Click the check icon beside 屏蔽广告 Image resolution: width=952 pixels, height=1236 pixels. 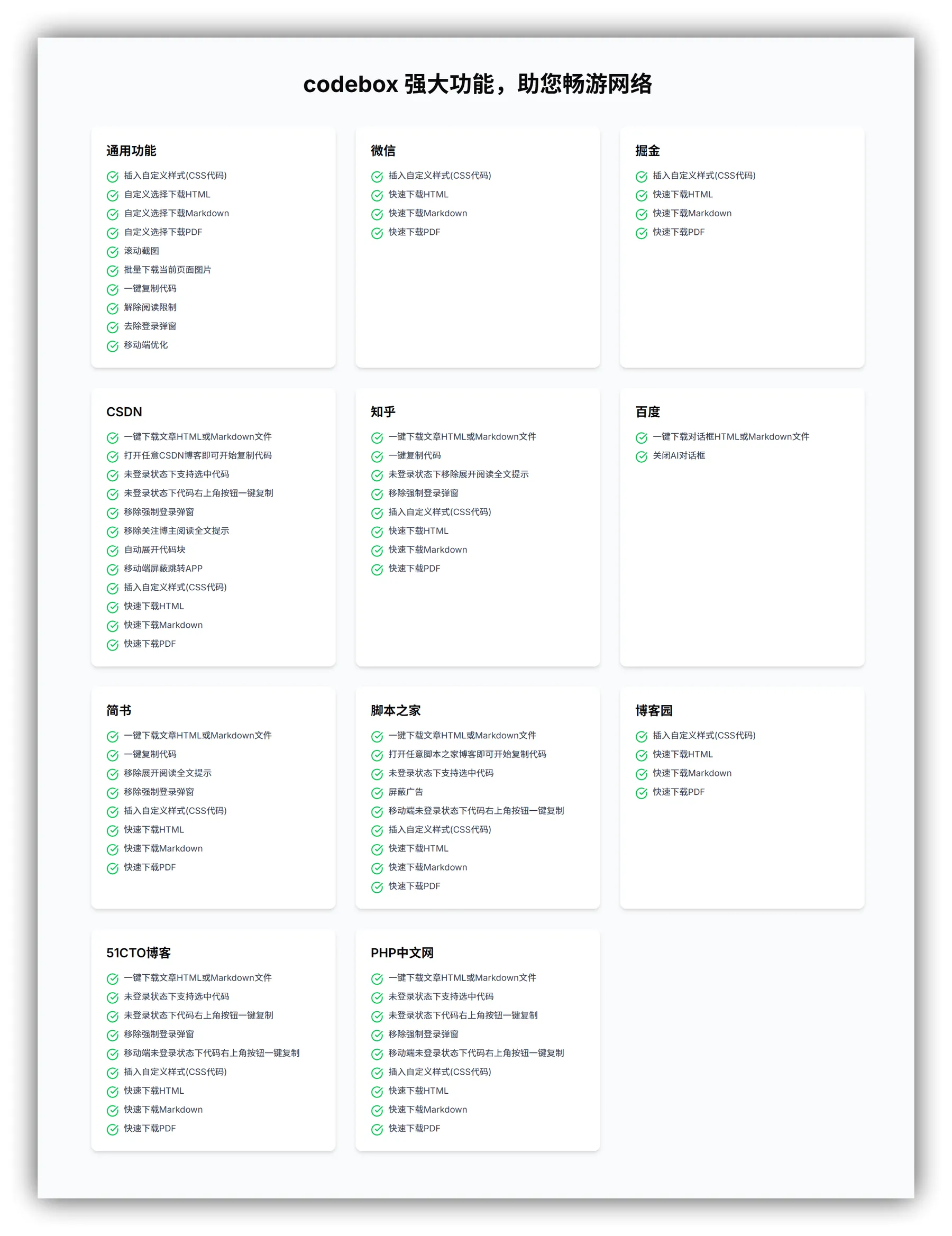click(x=377, y=793)
